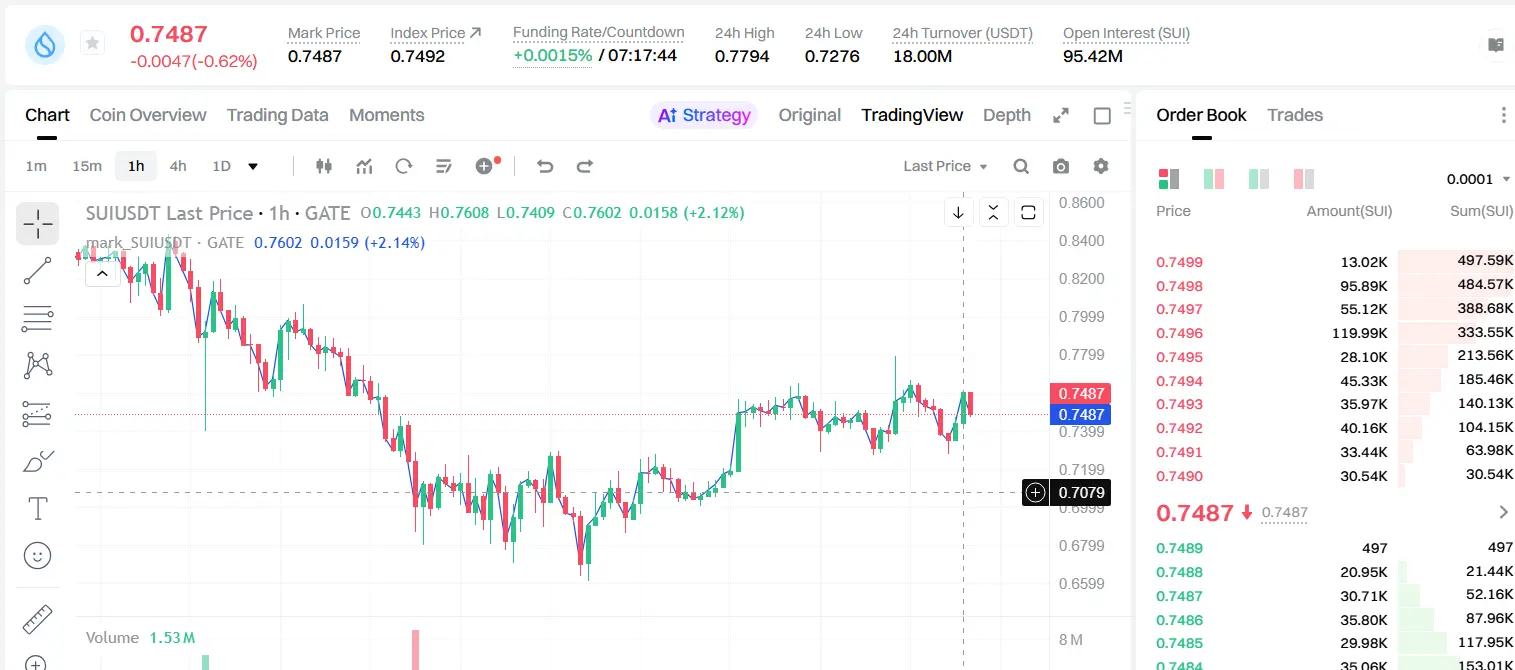The height and width of the screenshot is (670, 1515).
Task: Click the 0.7496 ask price row
Action: point(1334,333)
